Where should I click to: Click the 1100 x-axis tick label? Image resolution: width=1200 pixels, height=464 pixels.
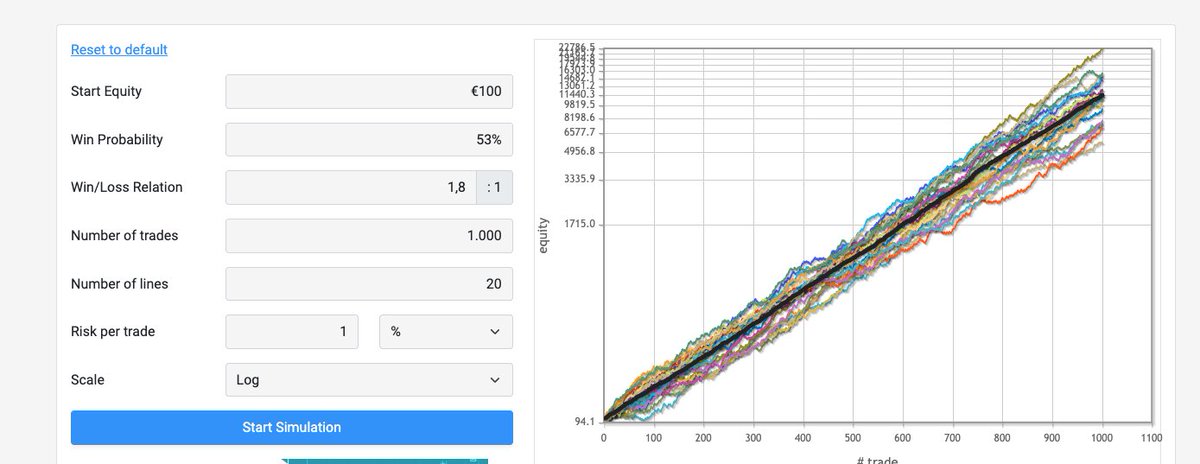[1152, 438]
